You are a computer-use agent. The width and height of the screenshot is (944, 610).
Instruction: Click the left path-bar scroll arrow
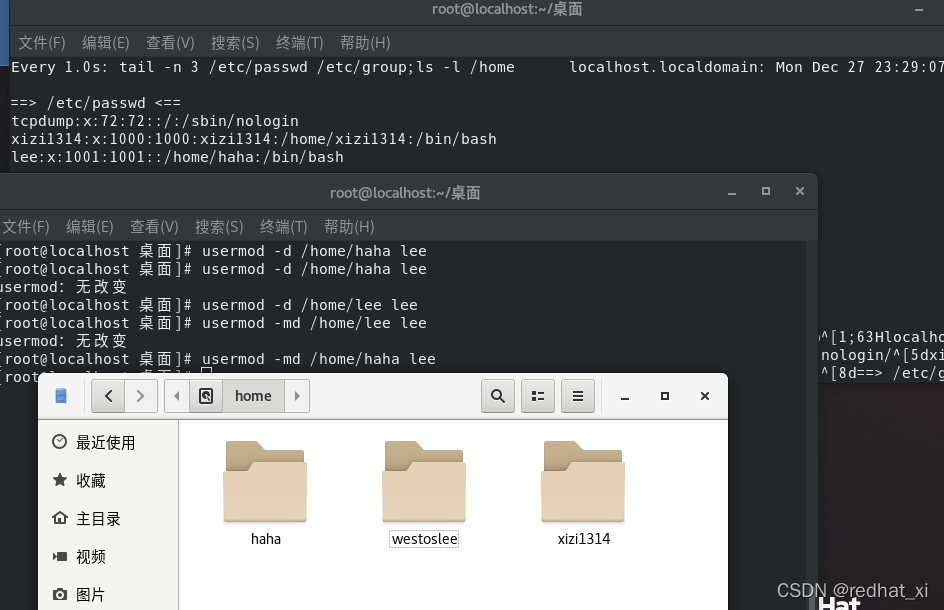click(177, 396)
